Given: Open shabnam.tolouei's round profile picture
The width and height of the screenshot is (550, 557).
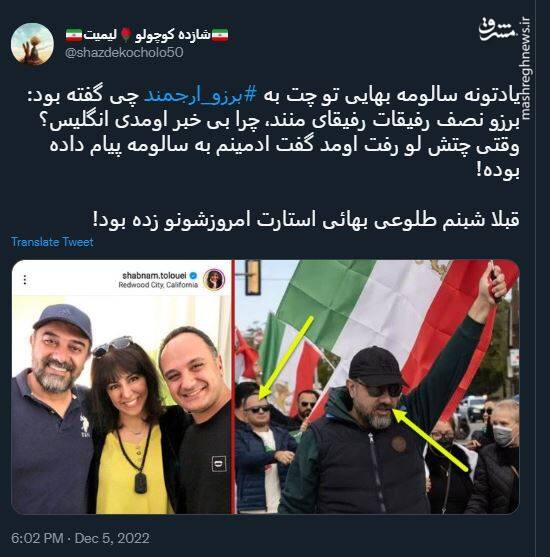Looking at the screenshot, I should pyautogui.click(x=214, y=280).
